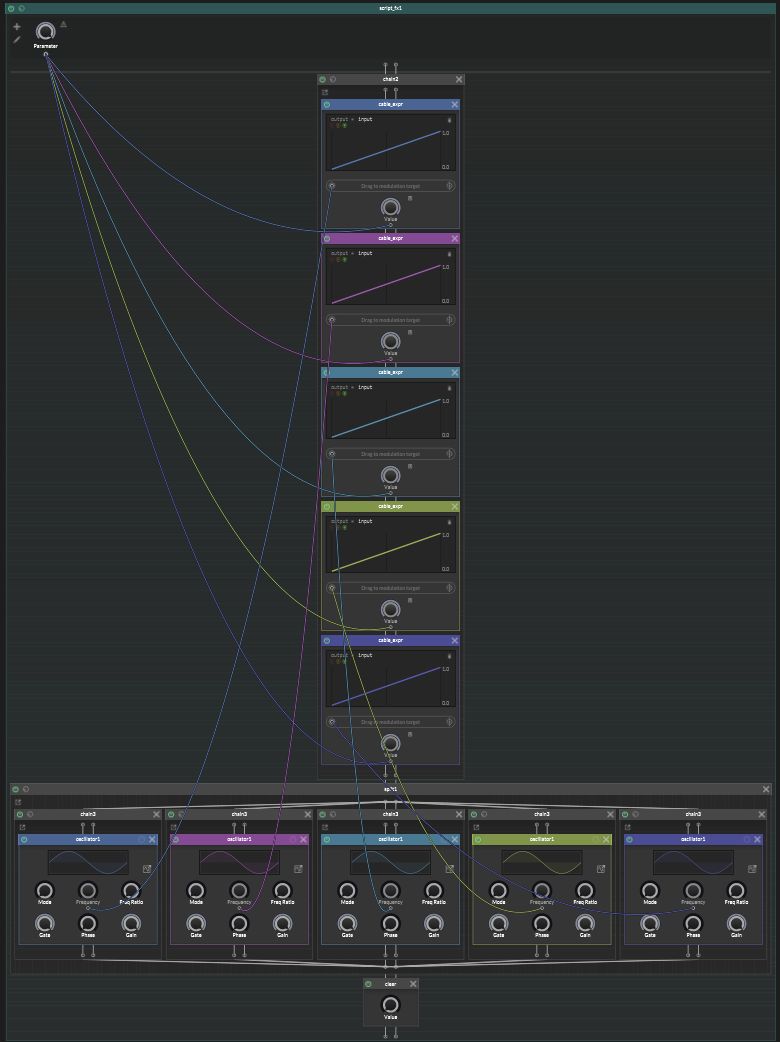780x1042 pixels.
Task: Remove the blue cable_expr node
Action: click(454, 104)
